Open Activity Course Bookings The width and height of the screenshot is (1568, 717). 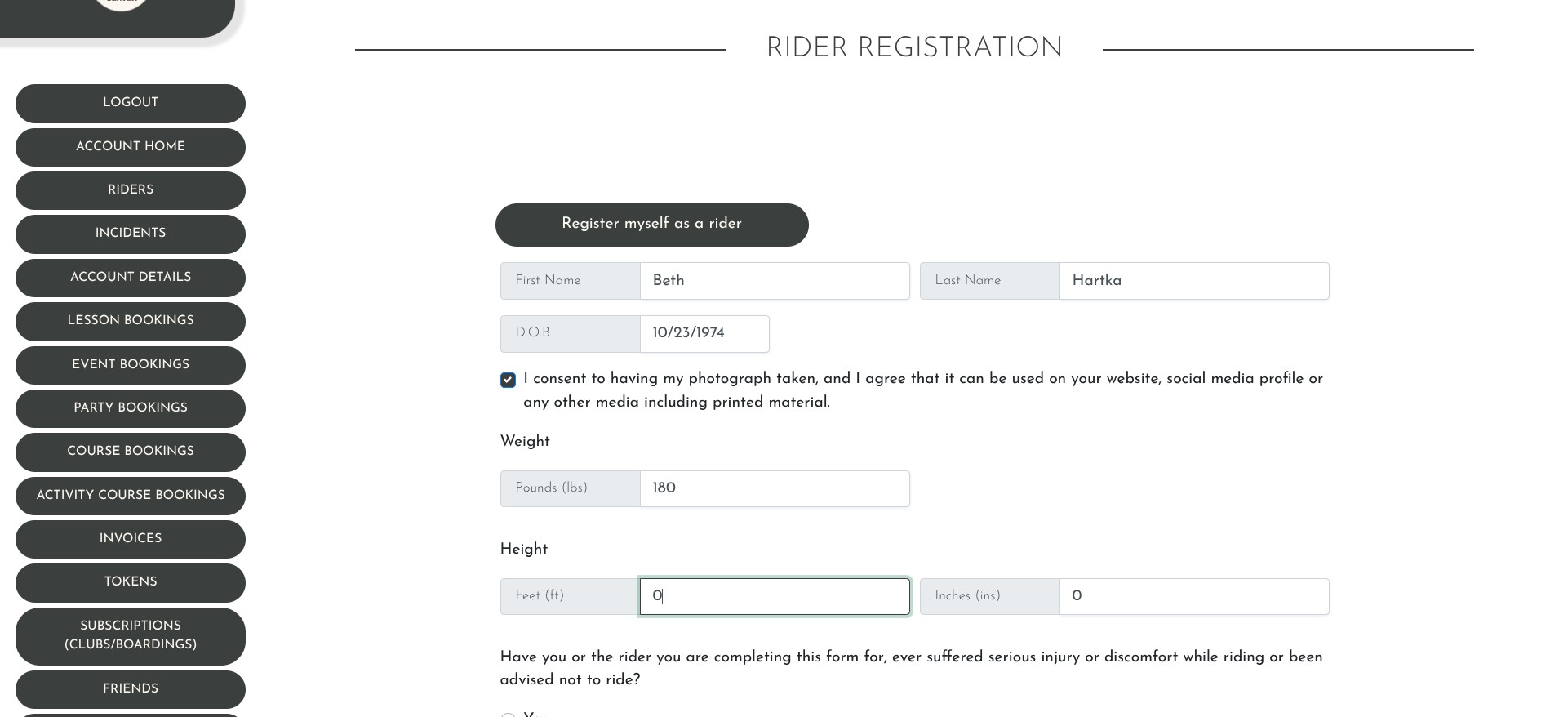(131, 496)
